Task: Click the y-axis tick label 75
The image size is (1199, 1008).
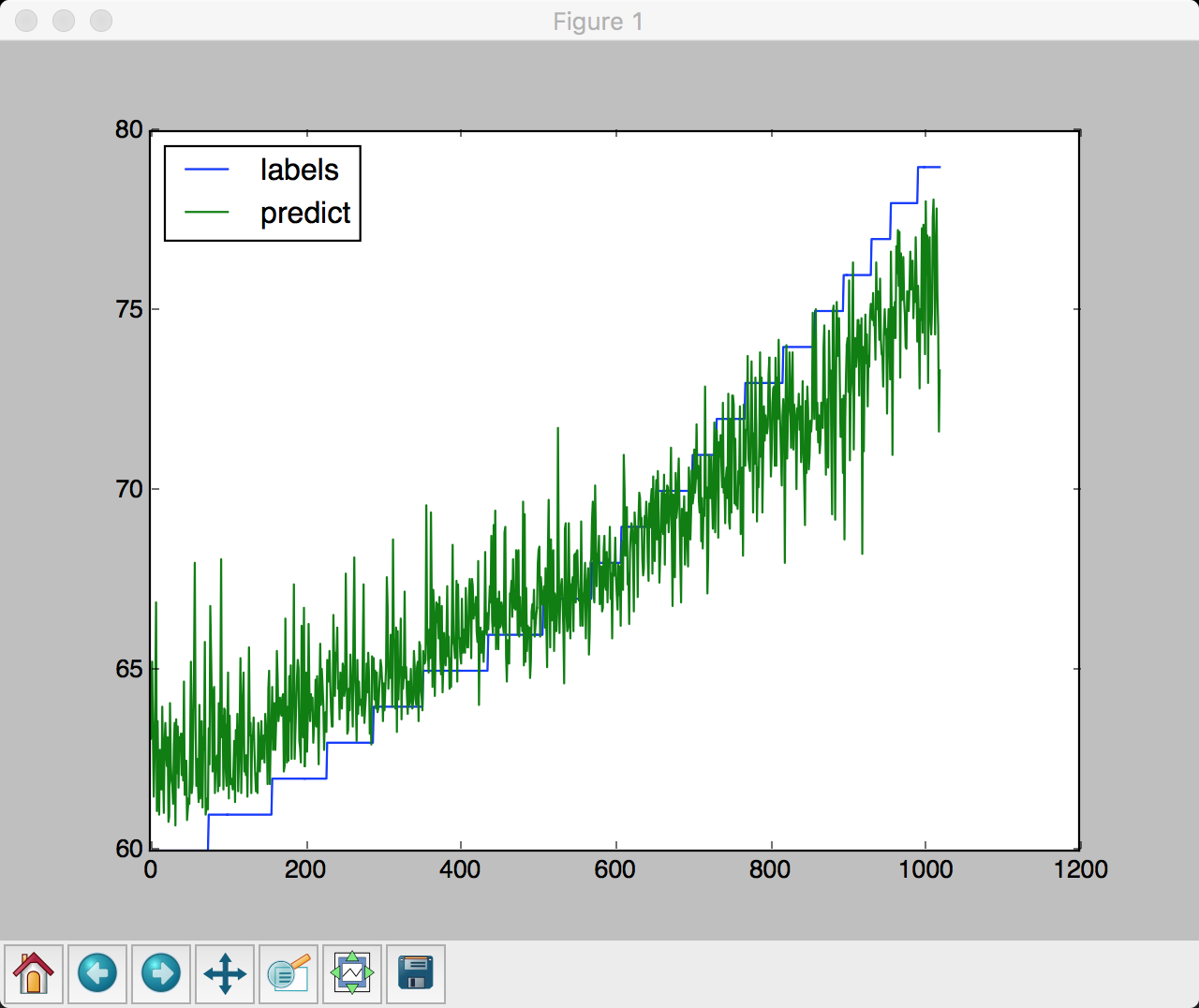Action: (129, 310)
